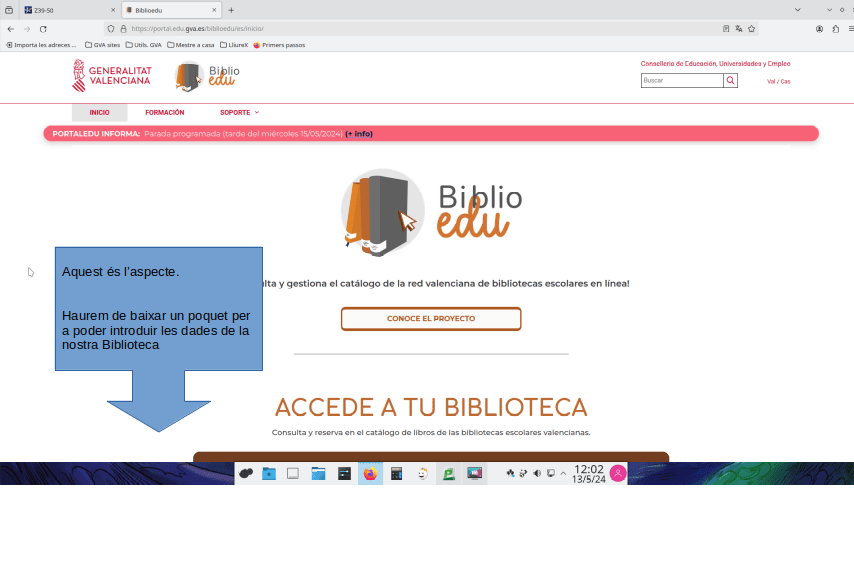List all tabs with the chevron
The width and height of the screenshot is (854, 586).
tap(797, 10)
